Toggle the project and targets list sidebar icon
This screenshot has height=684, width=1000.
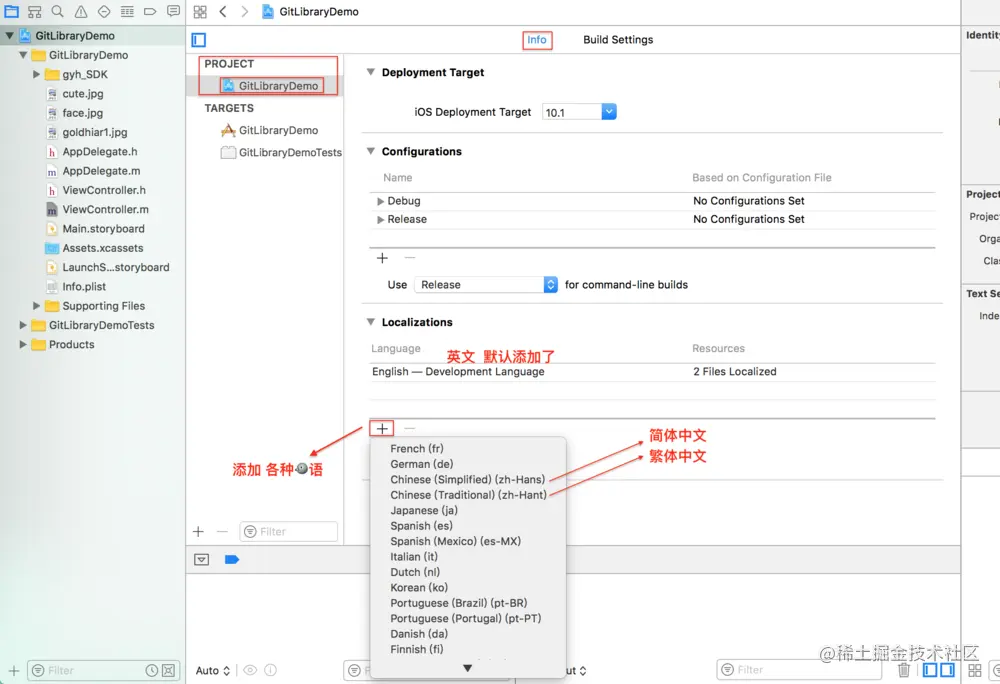199,40
